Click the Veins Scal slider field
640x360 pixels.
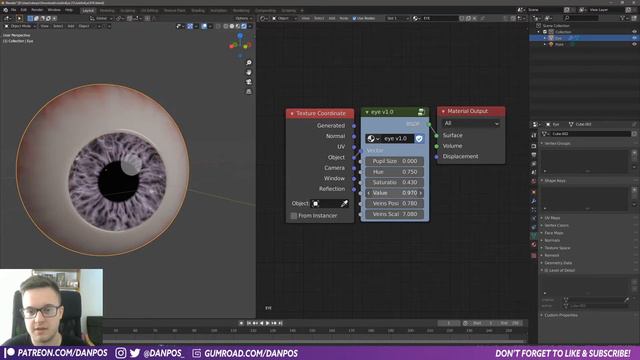[x=394, y=214]
